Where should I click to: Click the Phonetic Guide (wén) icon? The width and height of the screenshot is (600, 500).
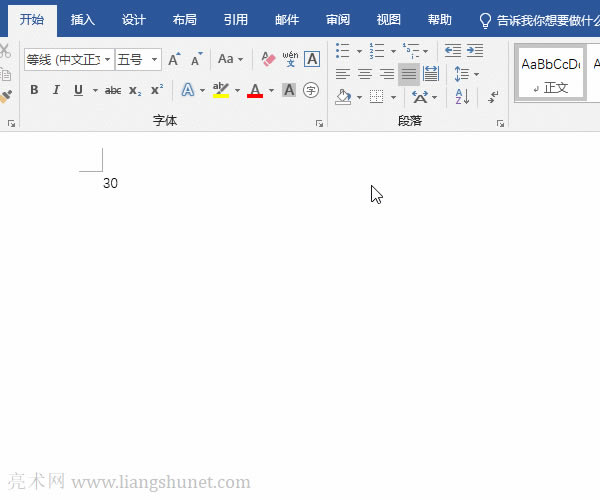(x=290, y=59)
